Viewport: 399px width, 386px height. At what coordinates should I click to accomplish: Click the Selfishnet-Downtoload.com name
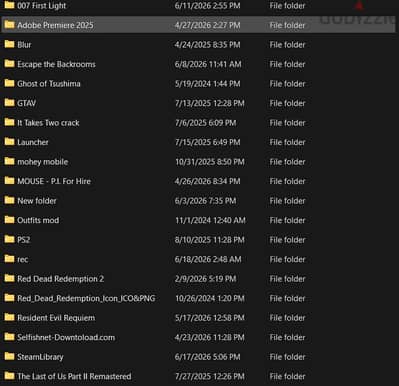pos(66,337)
